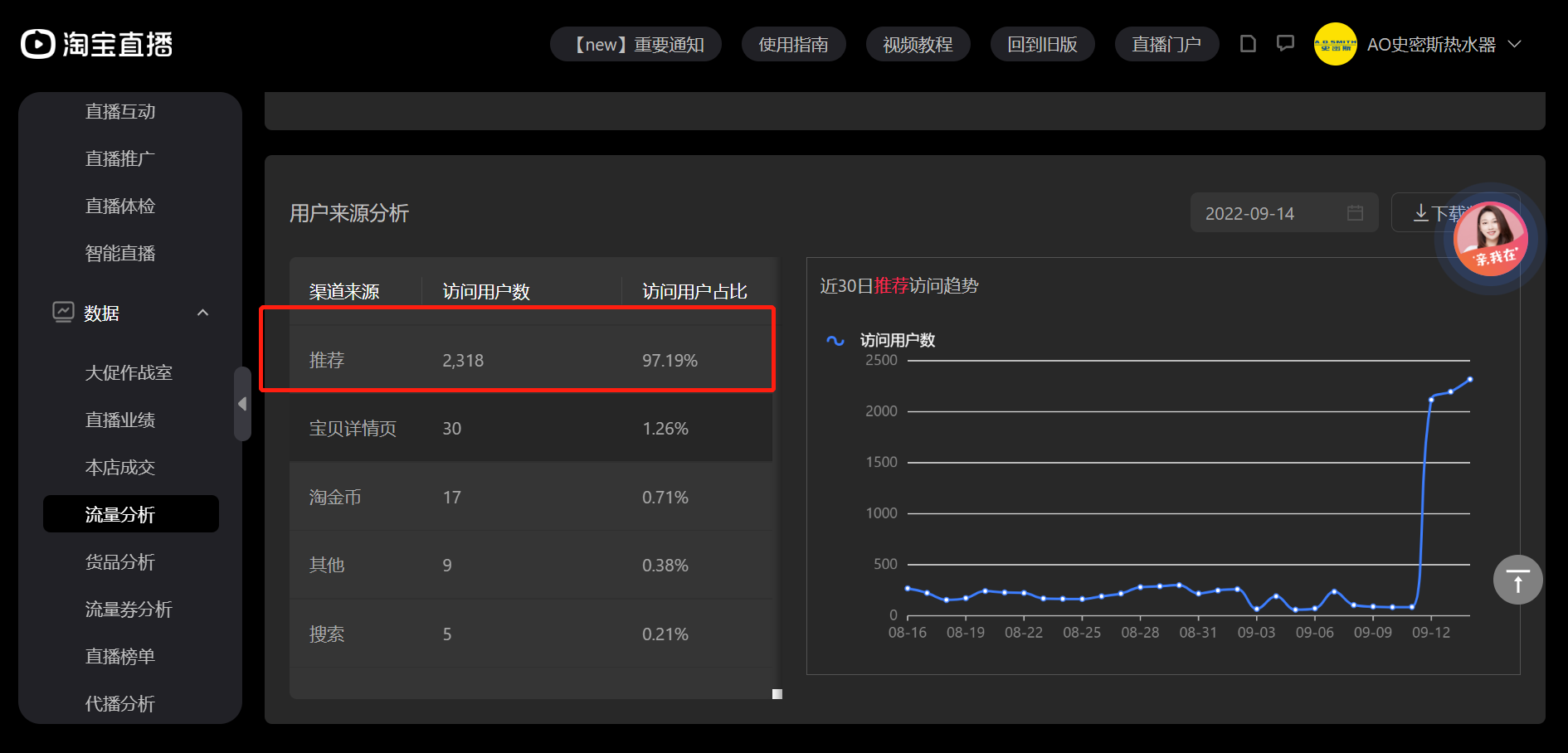
Task: Click the Taobao Live logo
Action: click(x=96, y=44)
